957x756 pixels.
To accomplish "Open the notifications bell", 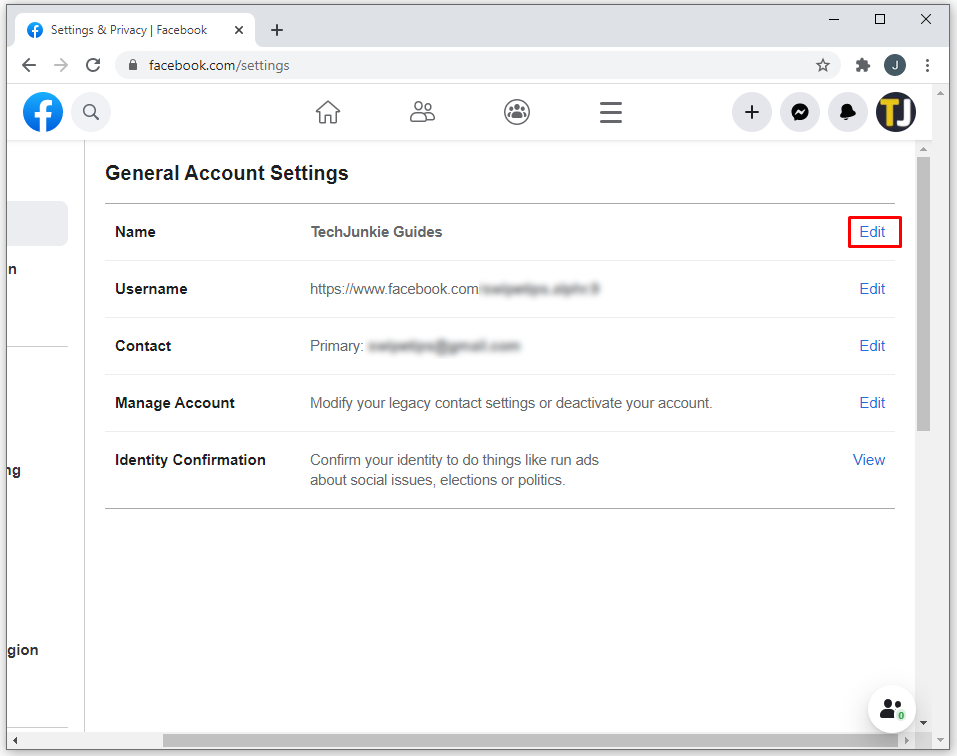I will coord(848,112).
